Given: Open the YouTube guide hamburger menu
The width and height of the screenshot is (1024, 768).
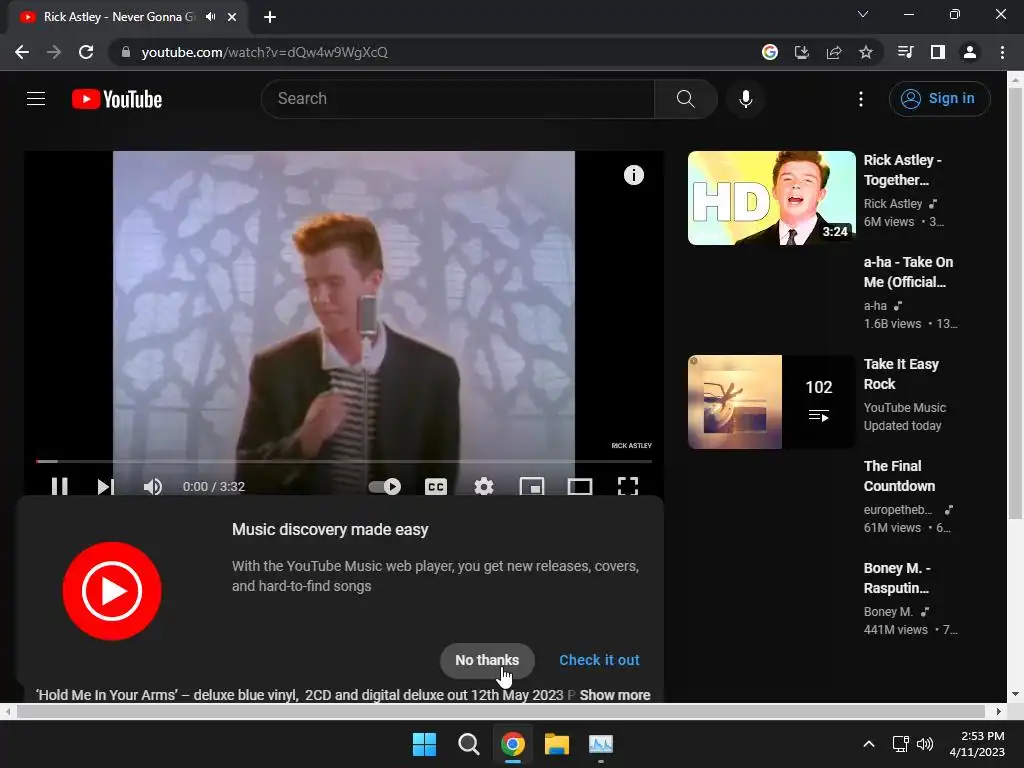Looking at the screenshot, I should click(x=36, y=99).
